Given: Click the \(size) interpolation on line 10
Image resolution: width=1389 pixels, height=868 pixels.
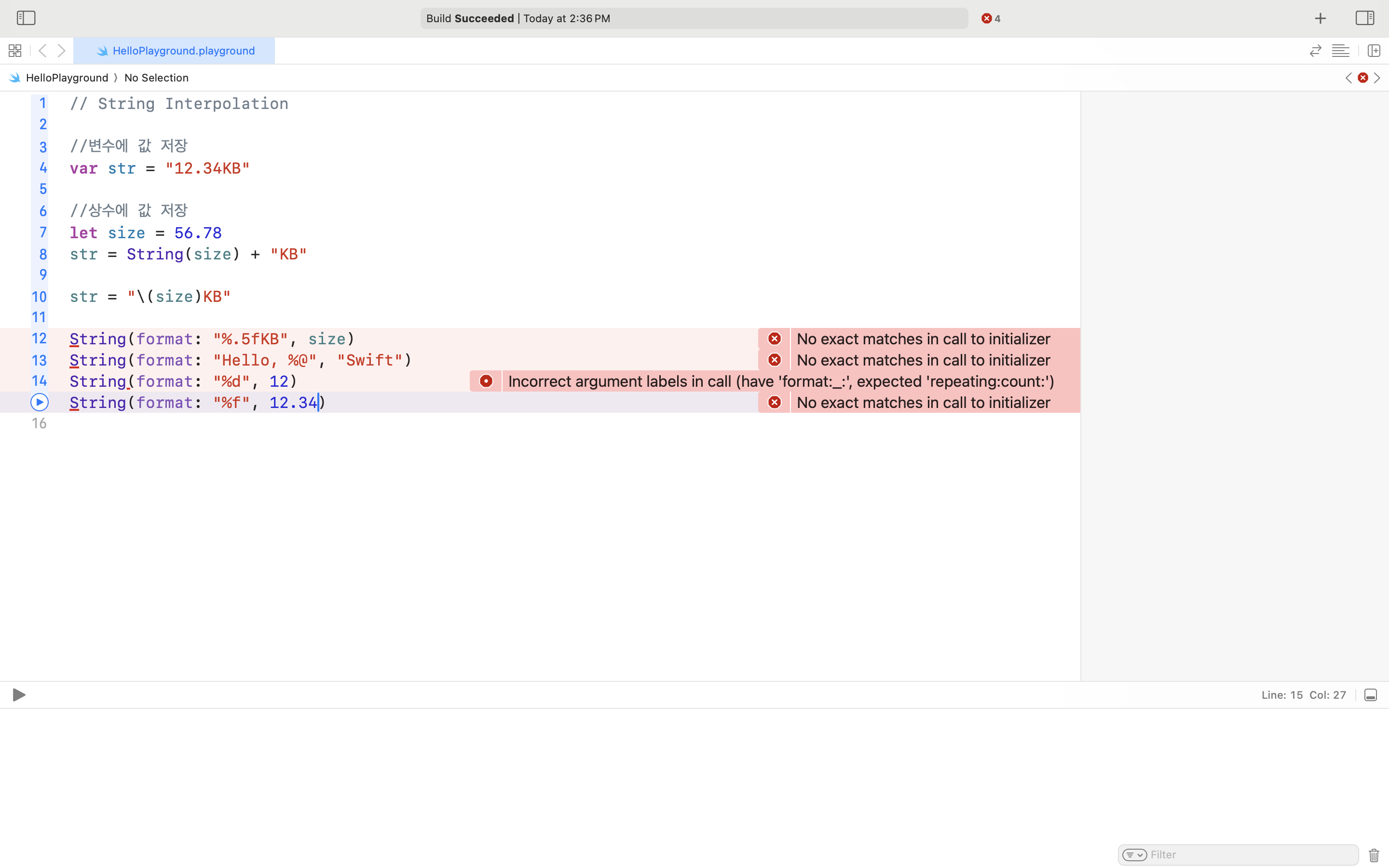Looking at the screenshot, I should pyautogui.click(x=169, y=297).
